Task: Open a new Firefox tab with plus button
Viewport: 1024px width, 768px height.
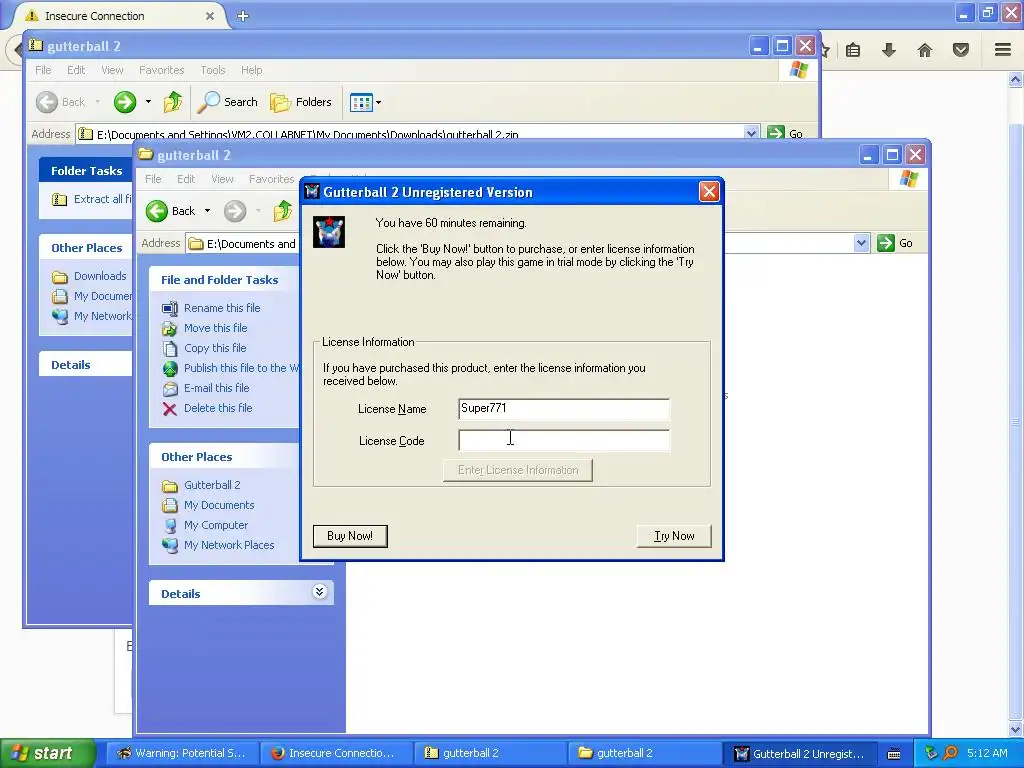Action: [243, 16]
